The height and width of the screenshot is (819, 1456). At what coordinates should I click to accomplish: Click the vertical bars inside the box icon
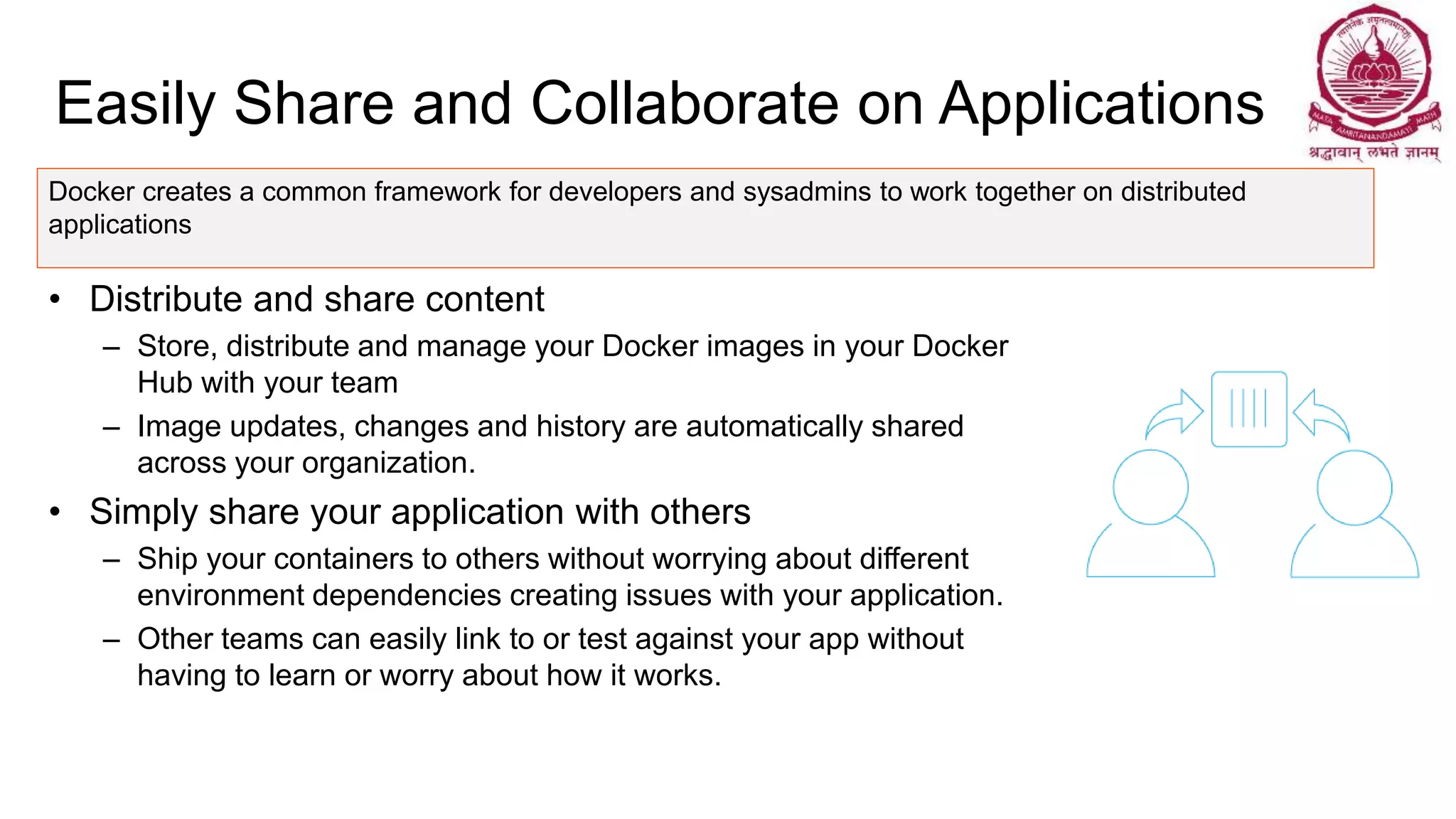click(x=1249, y=408)
